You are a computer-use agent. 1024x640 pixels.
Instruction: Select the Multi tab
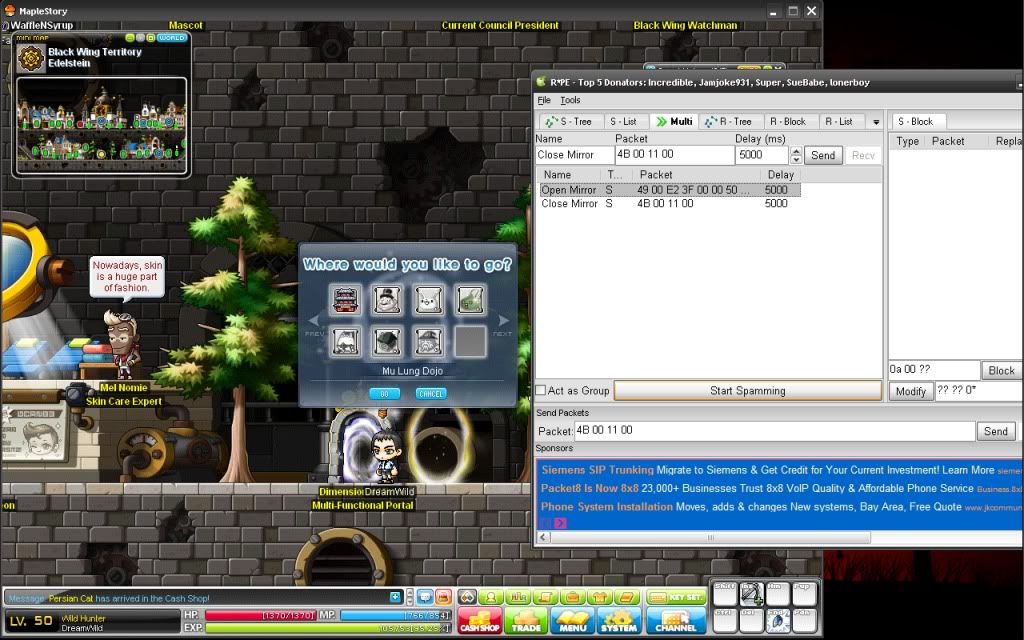click(674, 121)
